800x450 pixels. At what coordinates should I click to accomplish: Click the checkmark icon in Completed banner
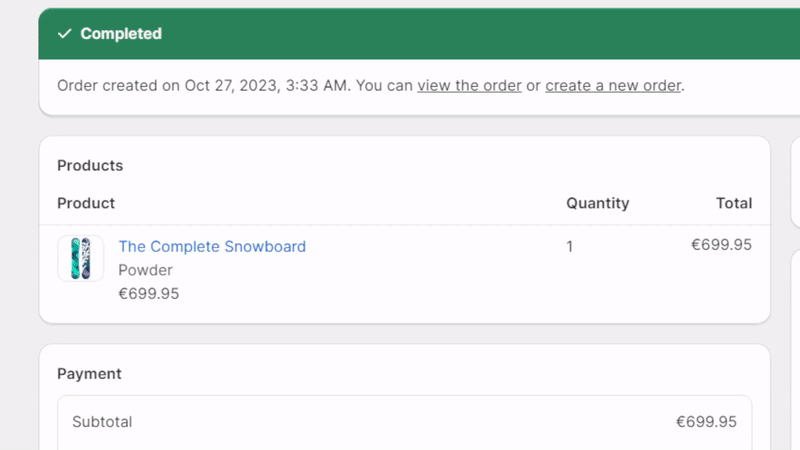click(65, 34)
